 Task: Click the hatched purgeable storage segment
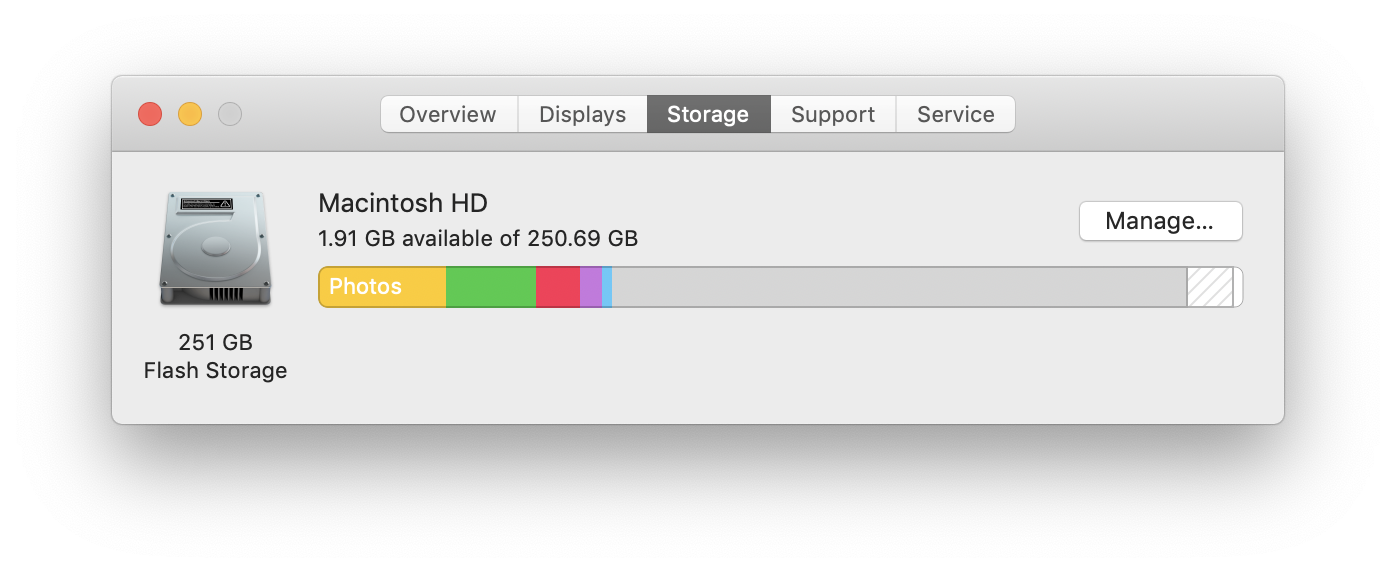tap(1210, 287)
